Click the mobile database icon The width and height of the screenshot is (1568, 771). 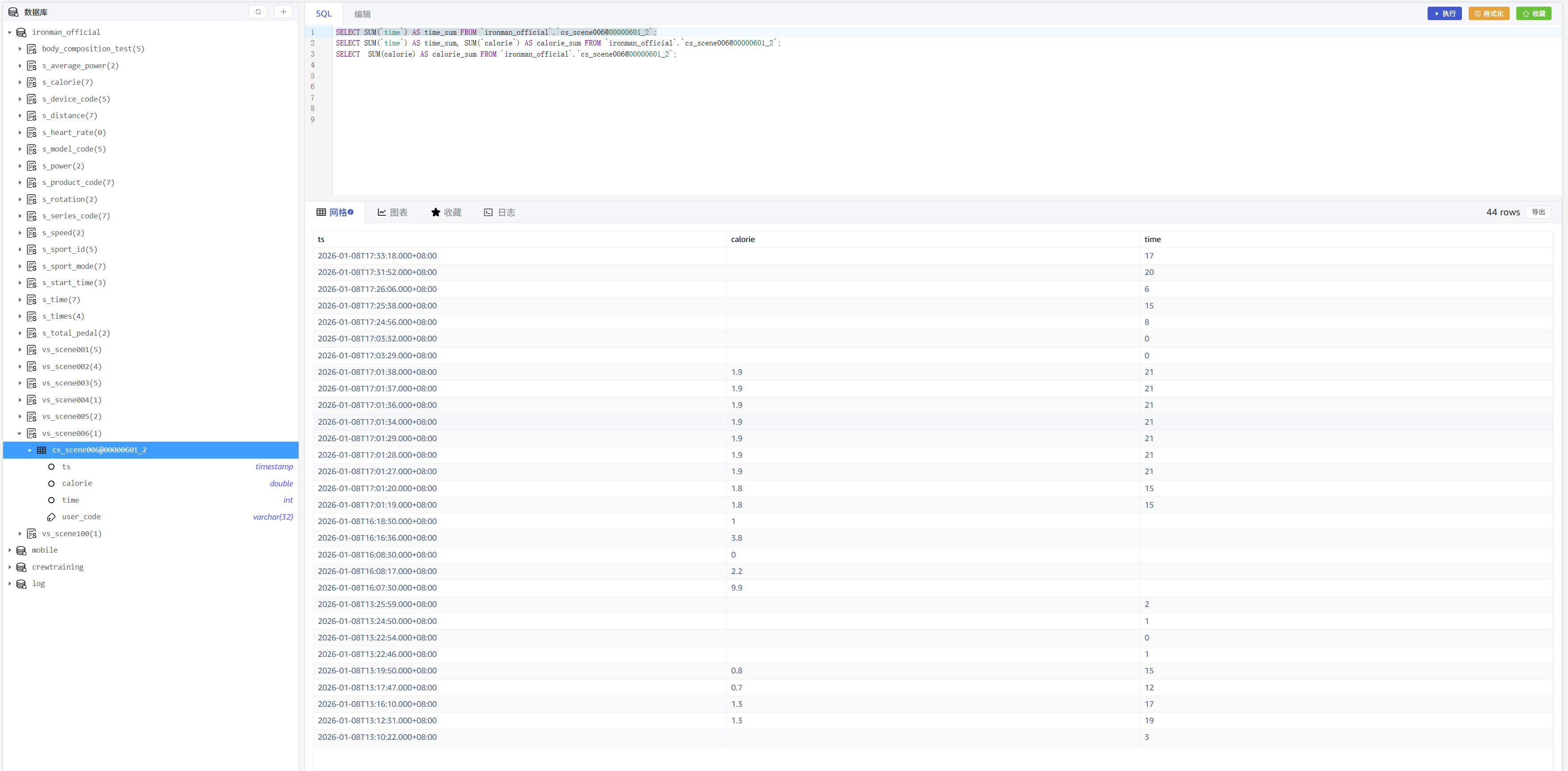tap(21, 550)
